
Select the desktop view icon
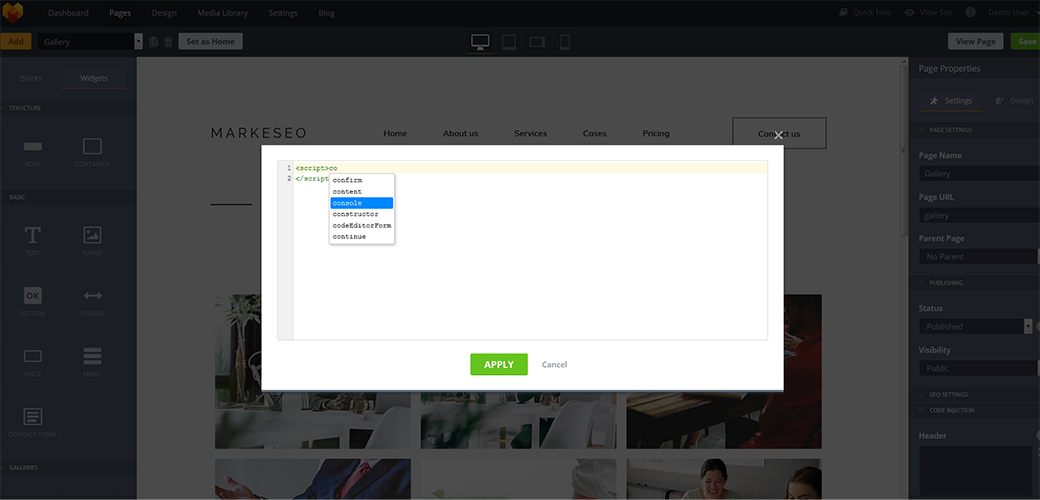480,42
